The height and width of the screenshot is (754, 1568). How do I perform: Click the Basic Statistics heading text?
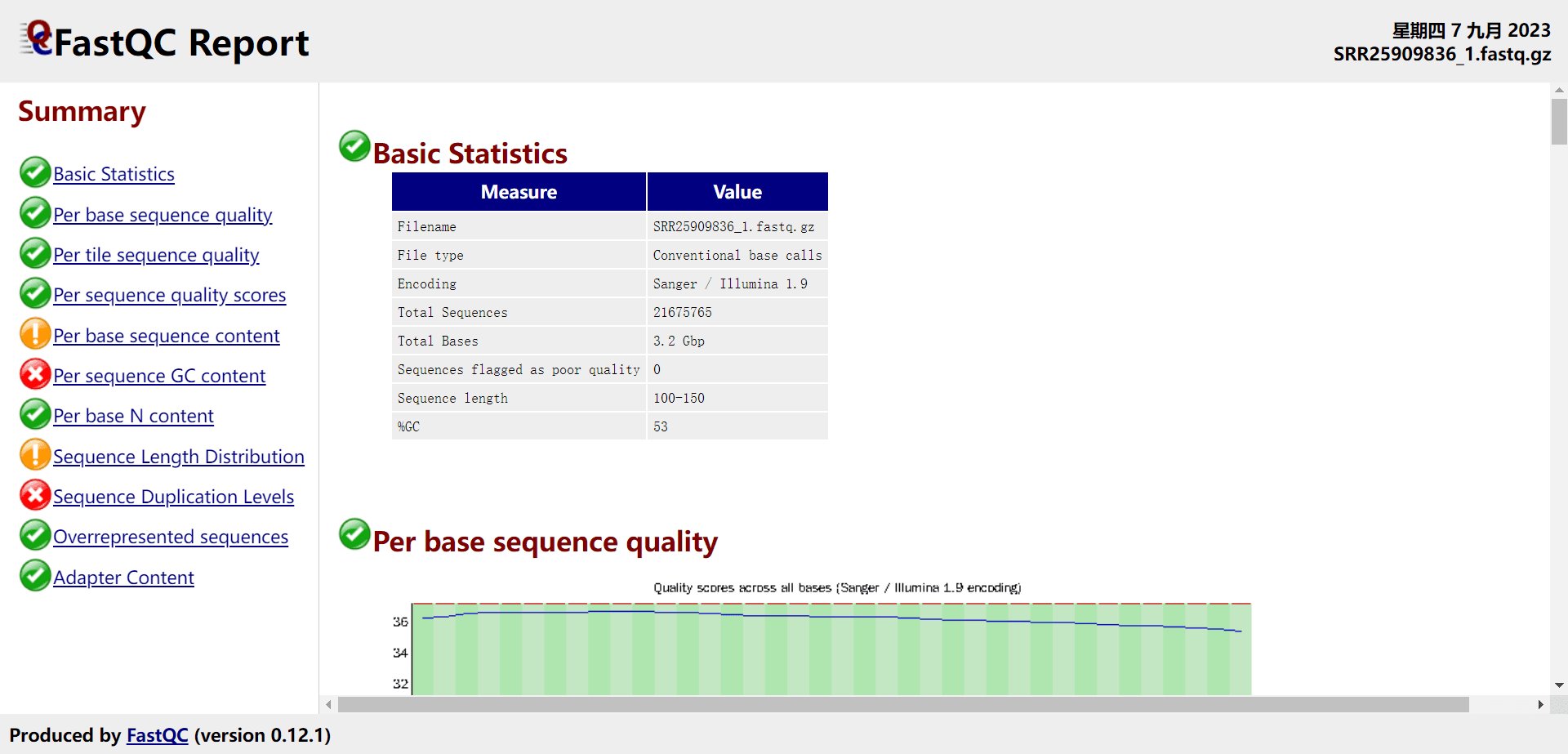point(470,154)
